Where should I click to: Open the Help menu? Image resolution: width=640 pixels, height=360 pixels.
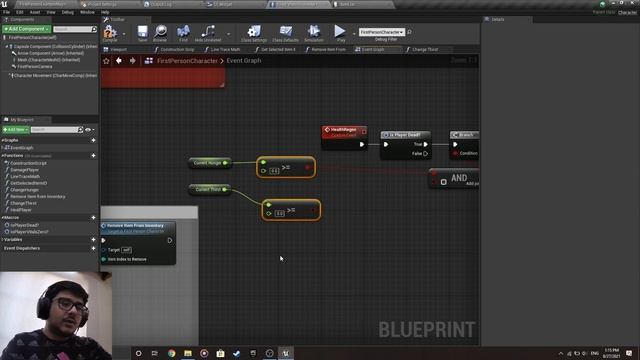pos(105,12)
